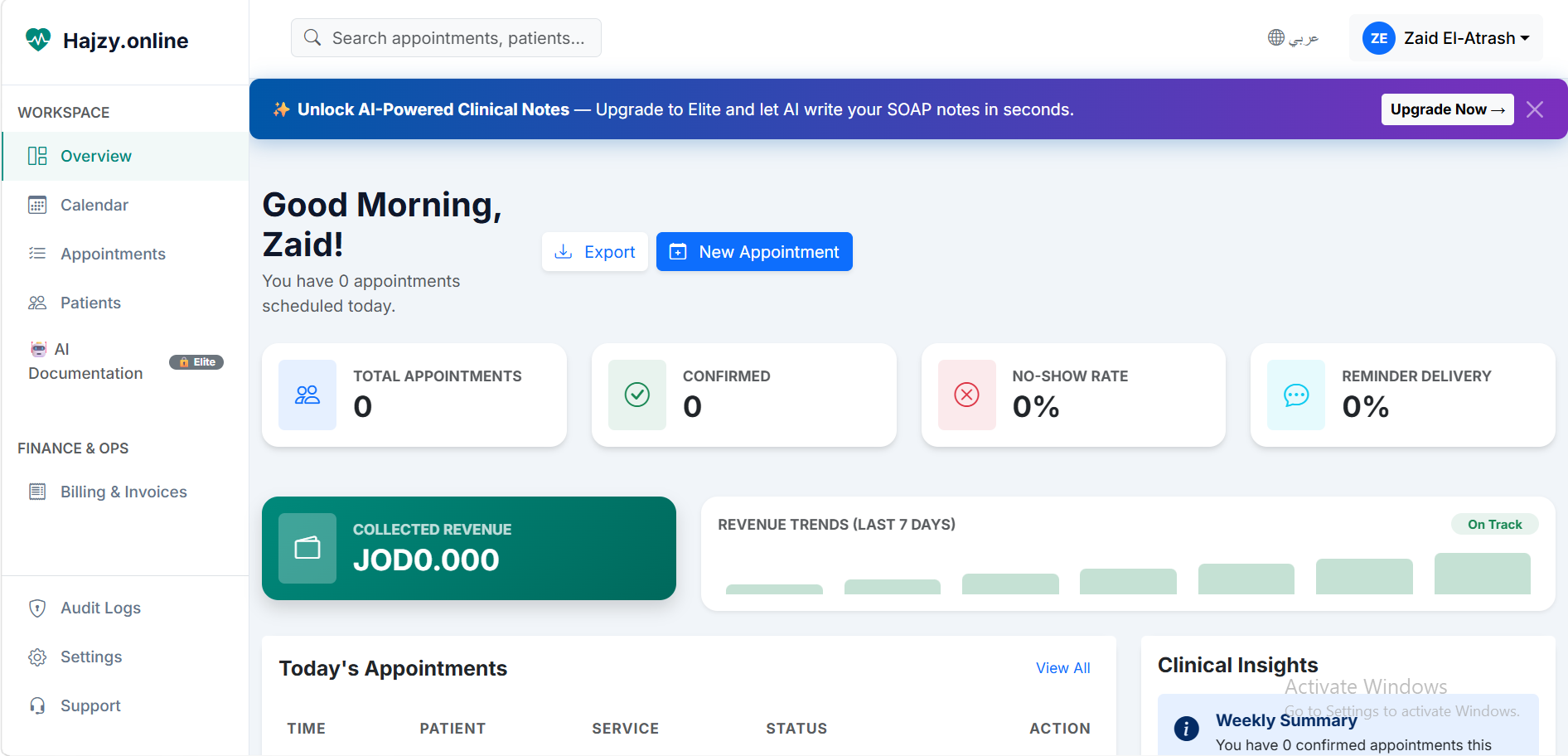Open the Overview page
The width and height of the screenshot is (1568, 756).
pyautogui.click(x=125, y=156)
